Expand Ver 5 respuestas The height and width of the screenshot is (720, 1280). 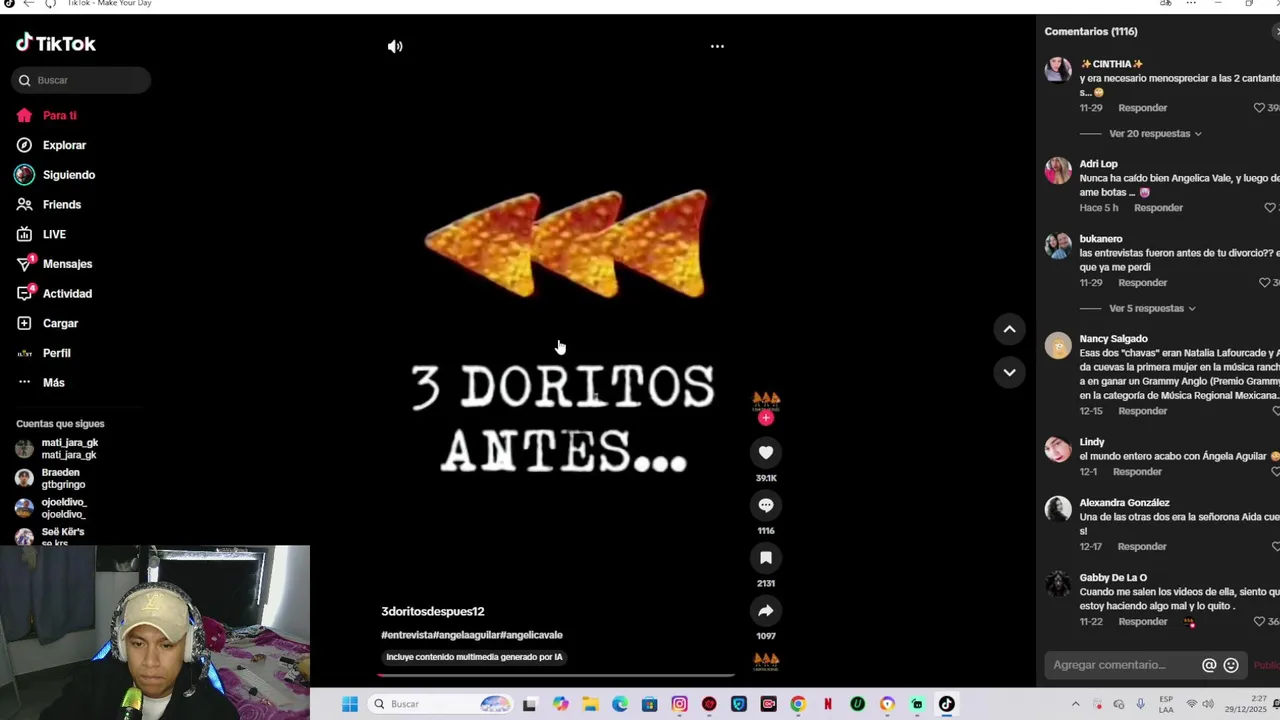1152,308
